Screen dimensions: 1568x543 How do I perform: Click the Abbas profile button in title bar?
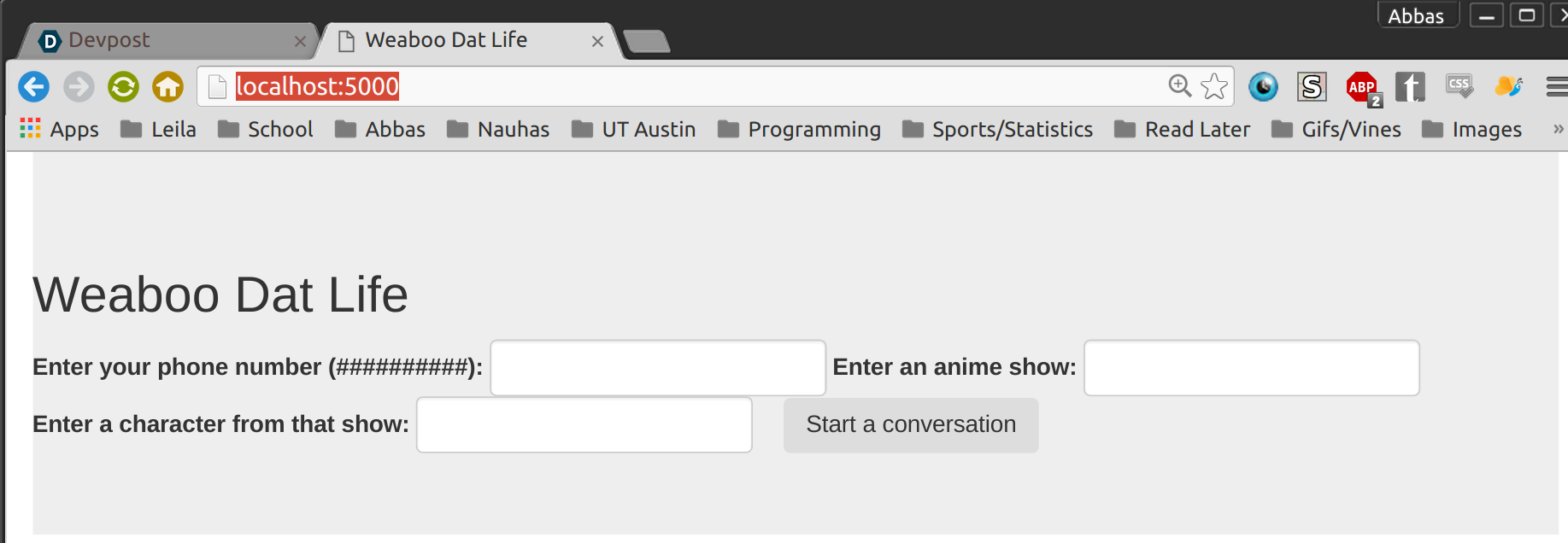point(1416,15)
